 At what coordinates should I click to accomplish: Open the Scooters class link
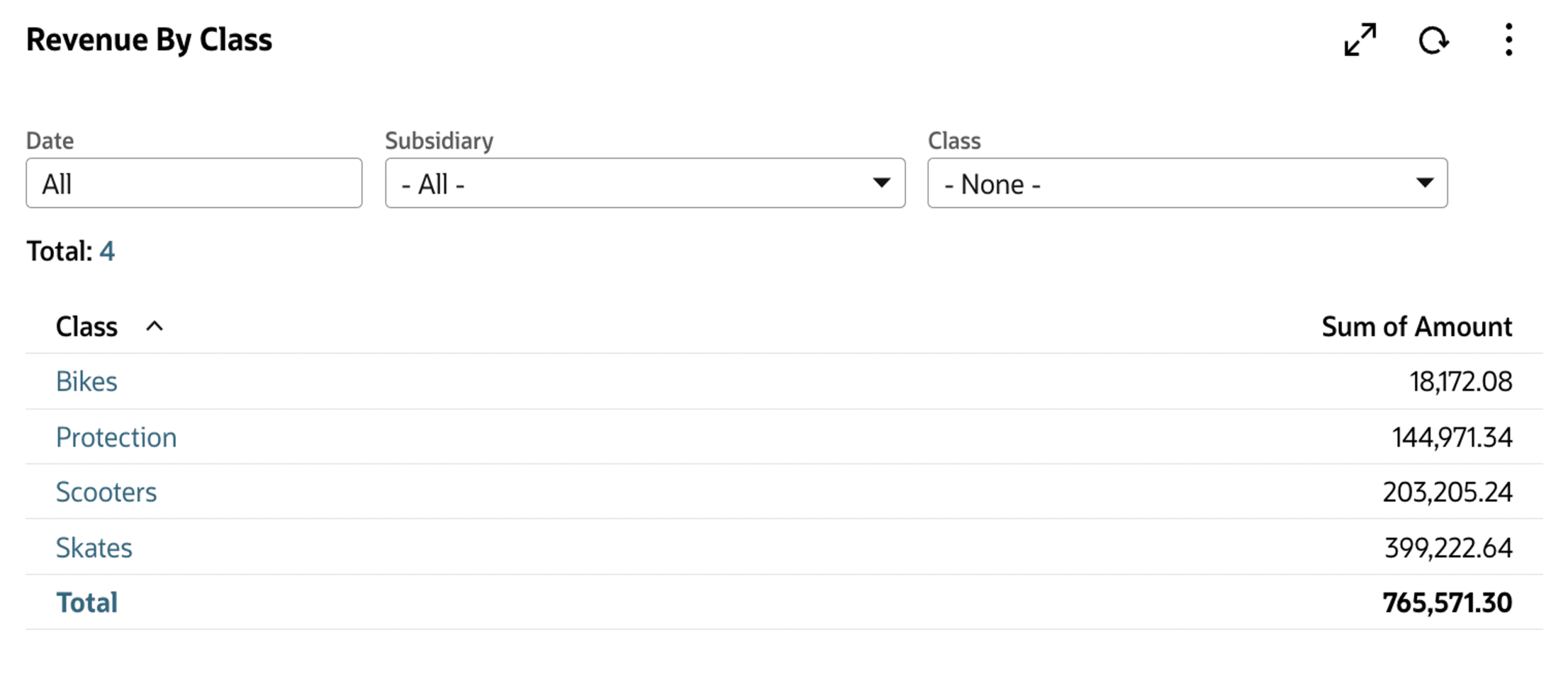point(107,492)
